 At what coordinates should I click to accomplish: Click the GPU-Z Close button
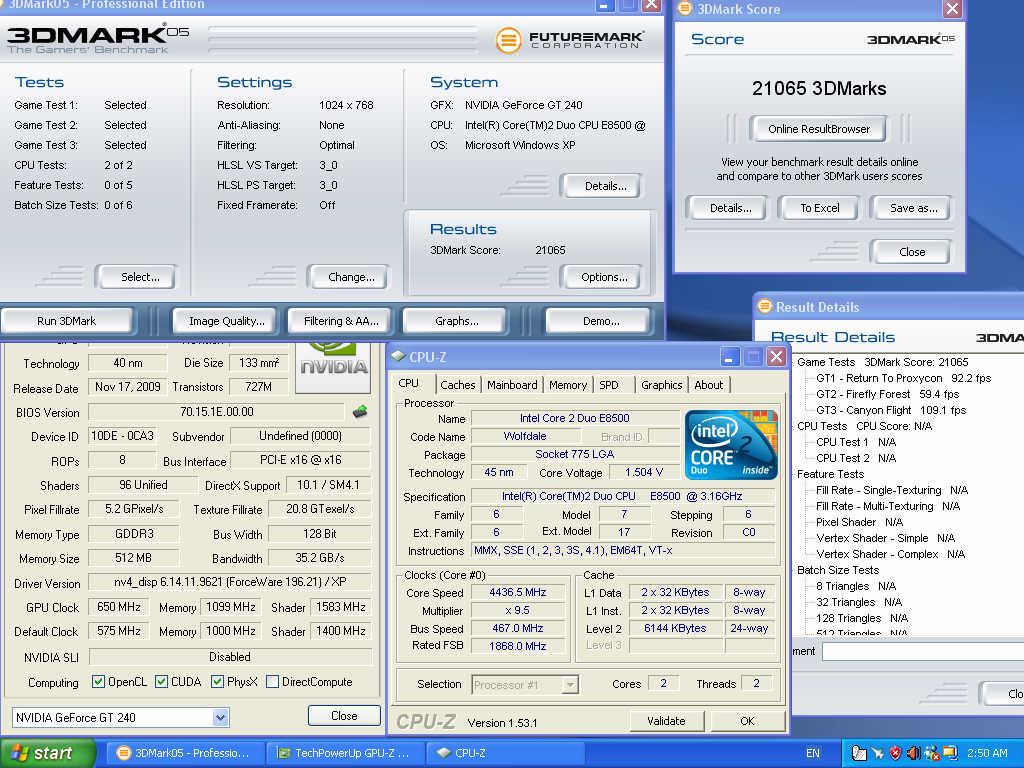pyautogui.click(x=344, y=716)
